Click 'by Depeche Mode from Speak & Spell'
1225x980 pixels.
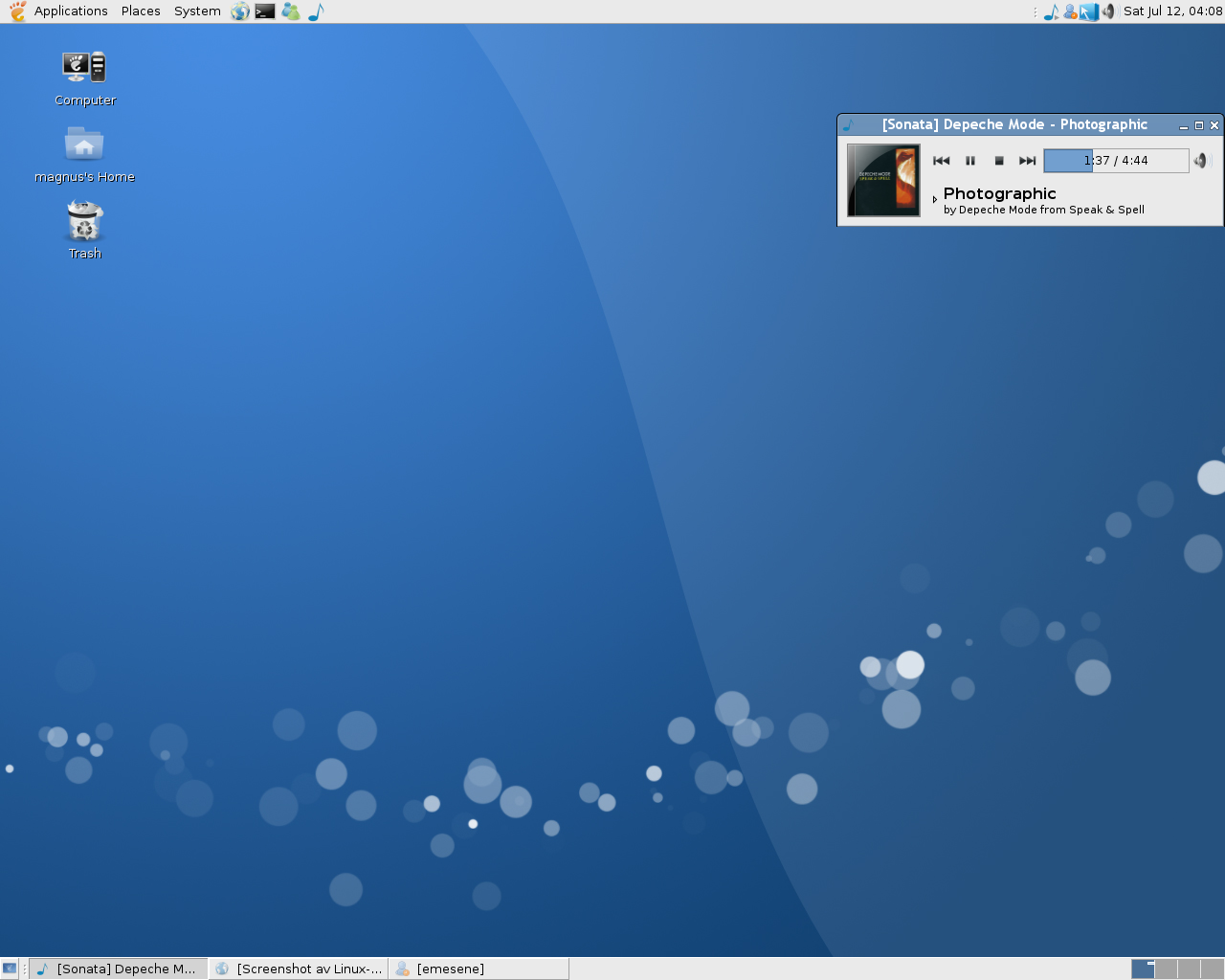(x=1043, y=210)
